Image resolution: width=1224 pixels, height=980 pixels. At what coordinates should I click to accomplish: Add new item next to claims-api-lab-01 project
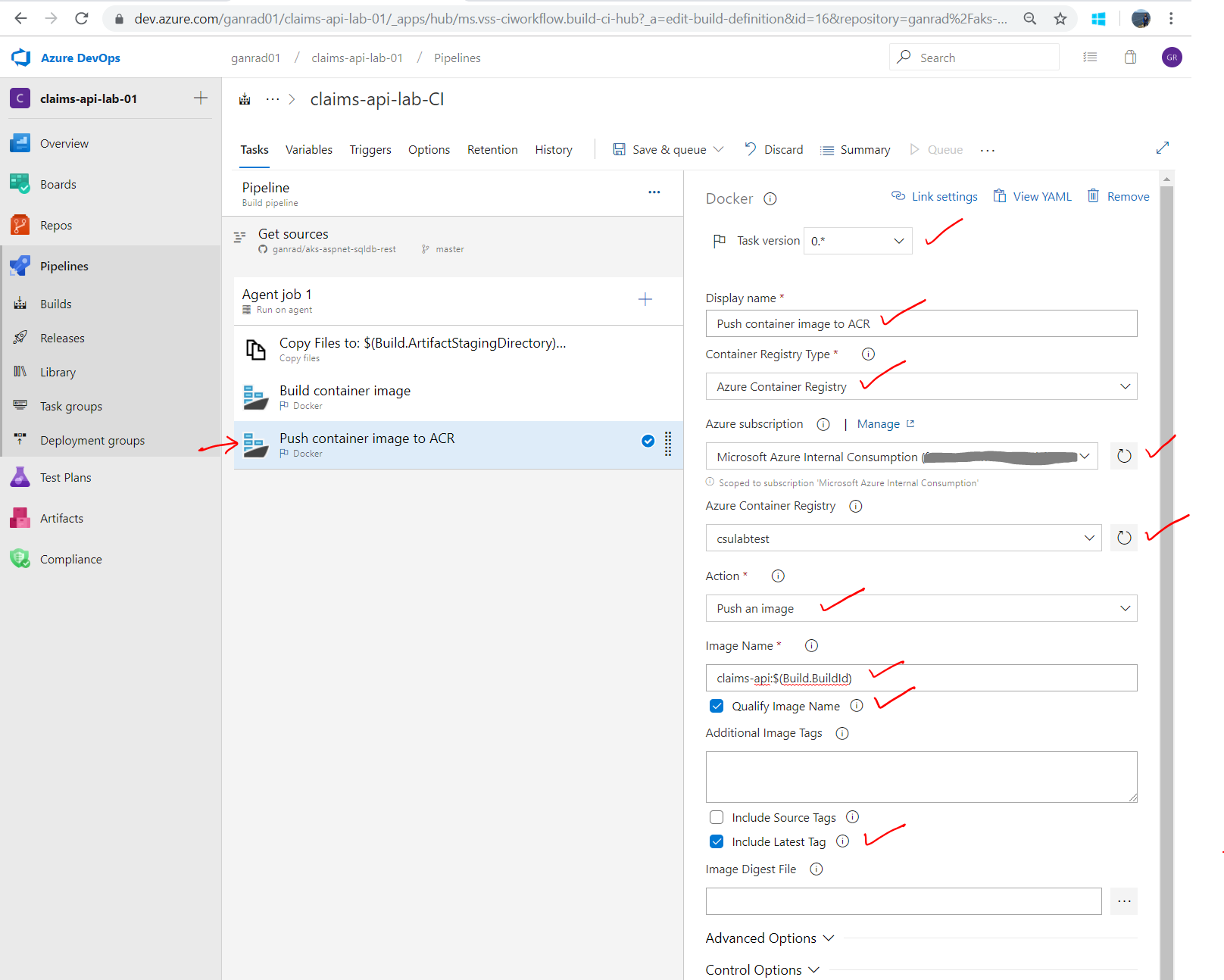coord(201,98)
